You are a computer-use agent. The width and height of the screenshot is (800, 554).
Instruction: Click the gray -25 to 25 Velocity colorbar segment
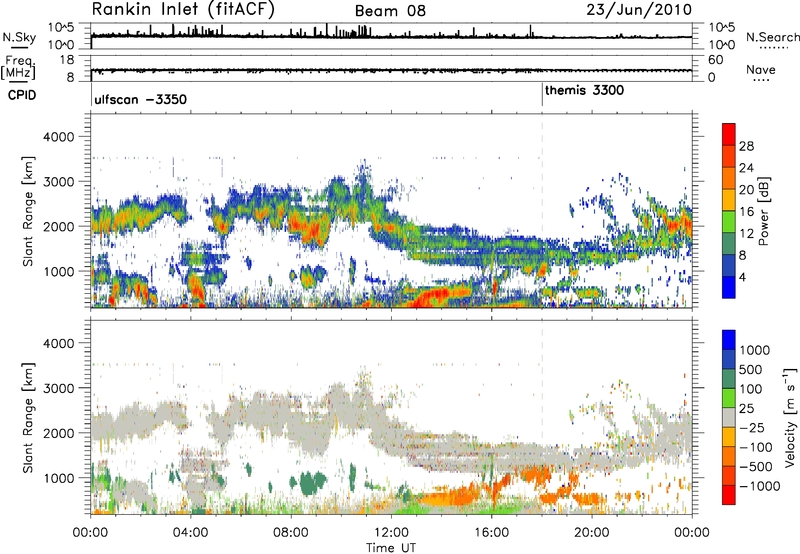(729, 418)
